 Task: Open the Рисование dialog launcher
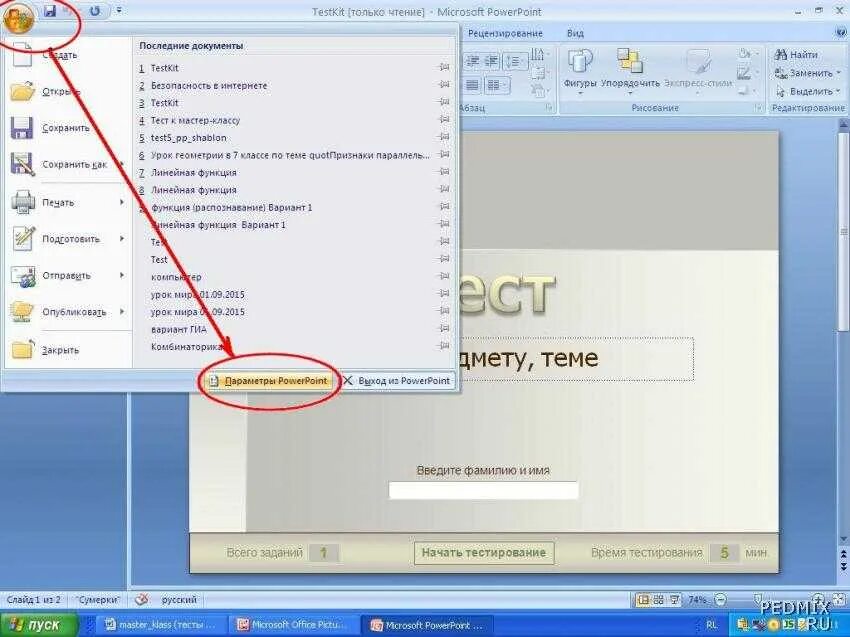[759, 108]
